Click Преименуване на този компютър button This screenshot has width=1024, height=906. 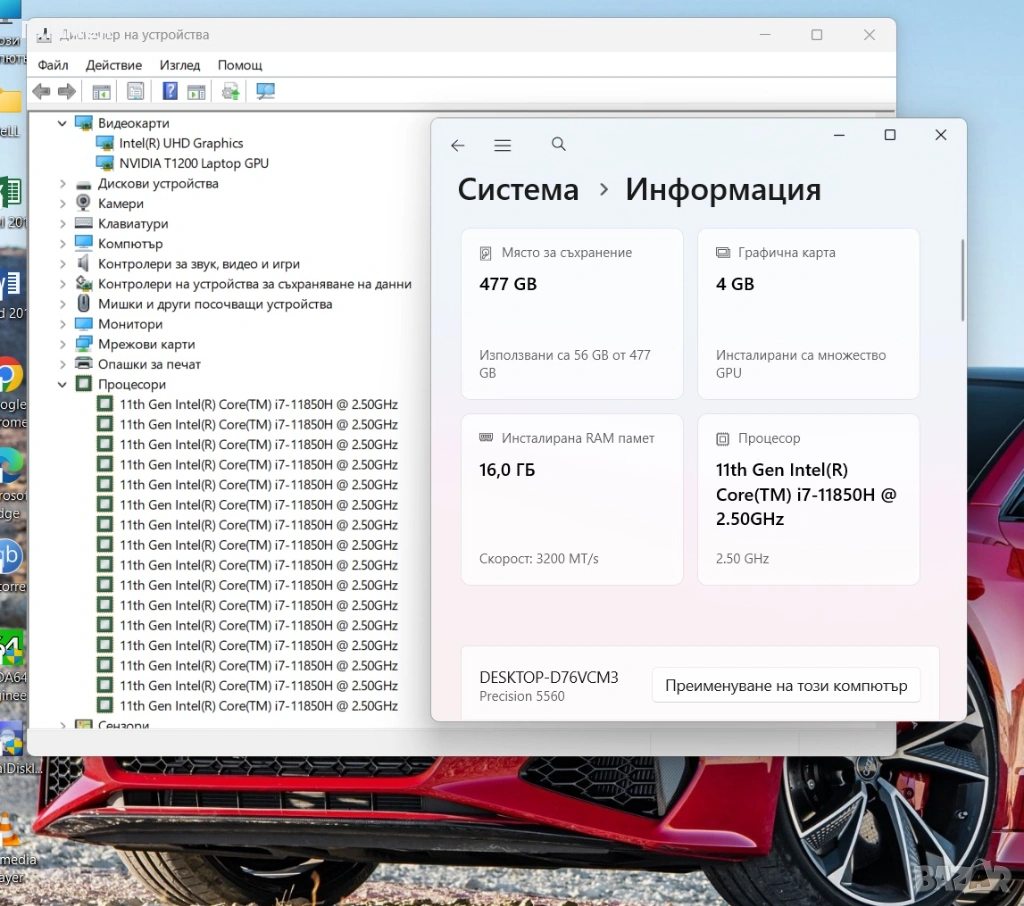[x=785, y=686]
